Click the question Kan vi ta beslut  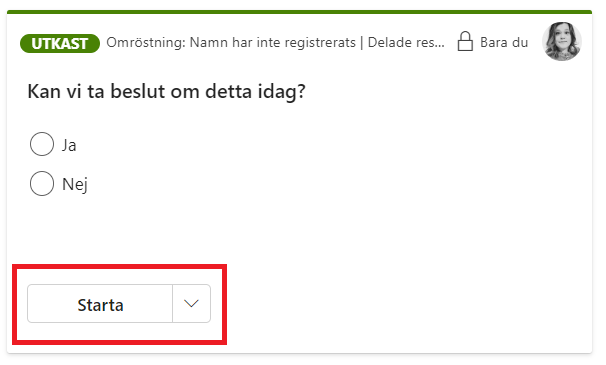click(167, 92)
